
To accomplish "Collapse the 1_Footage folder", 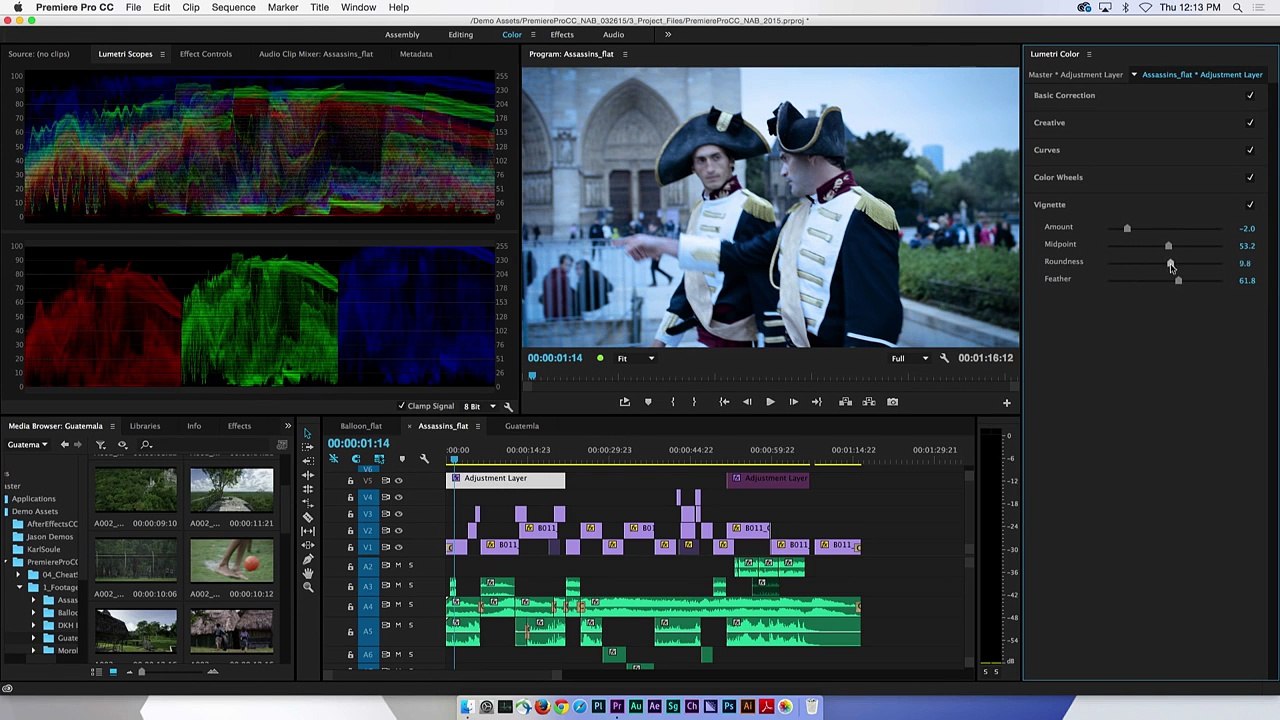I will (x=19, y=587).
